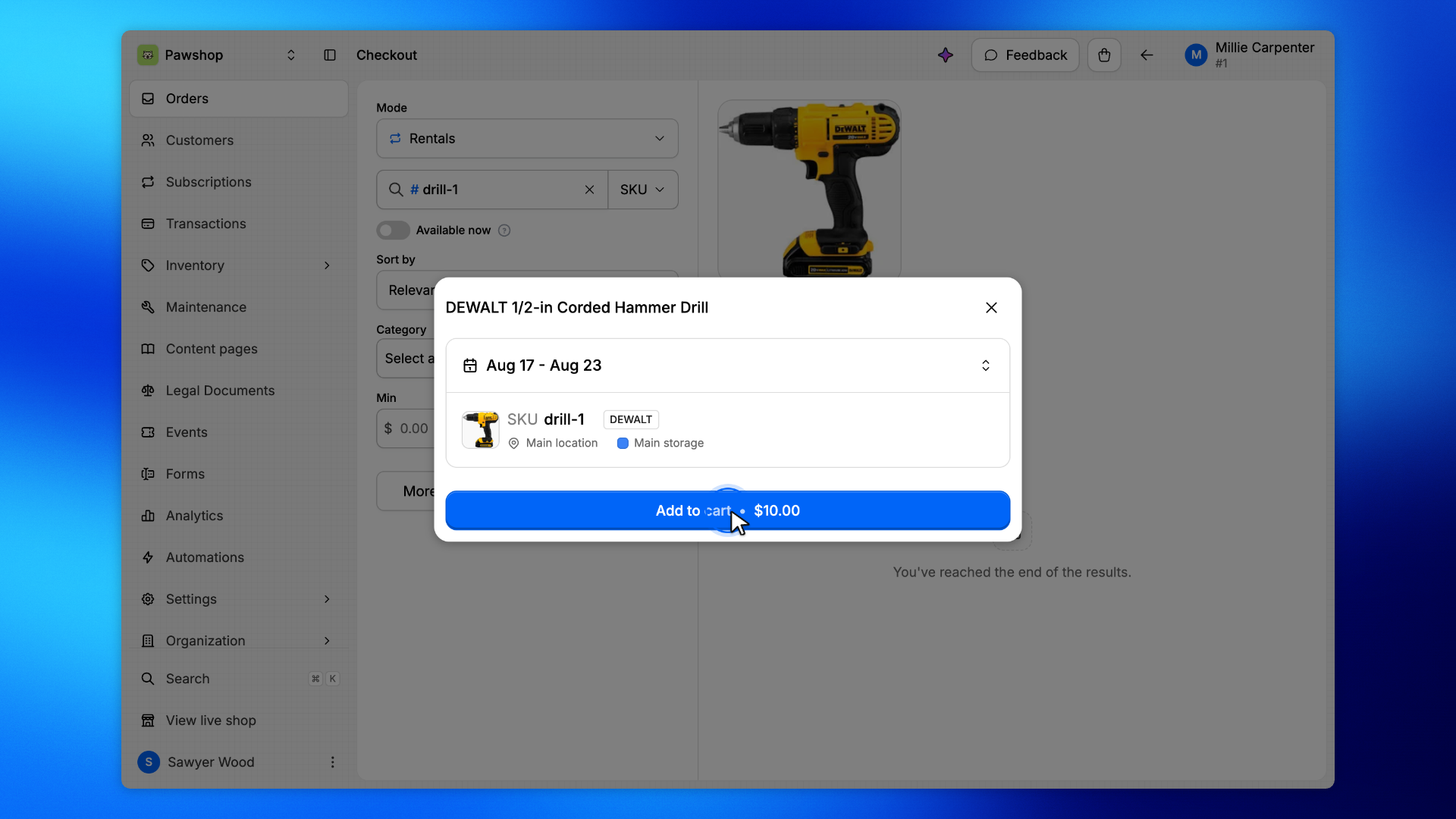The height and width of the screenshot is (819, 1456).
Task: Open Automations page
Action: coord(239,557)
